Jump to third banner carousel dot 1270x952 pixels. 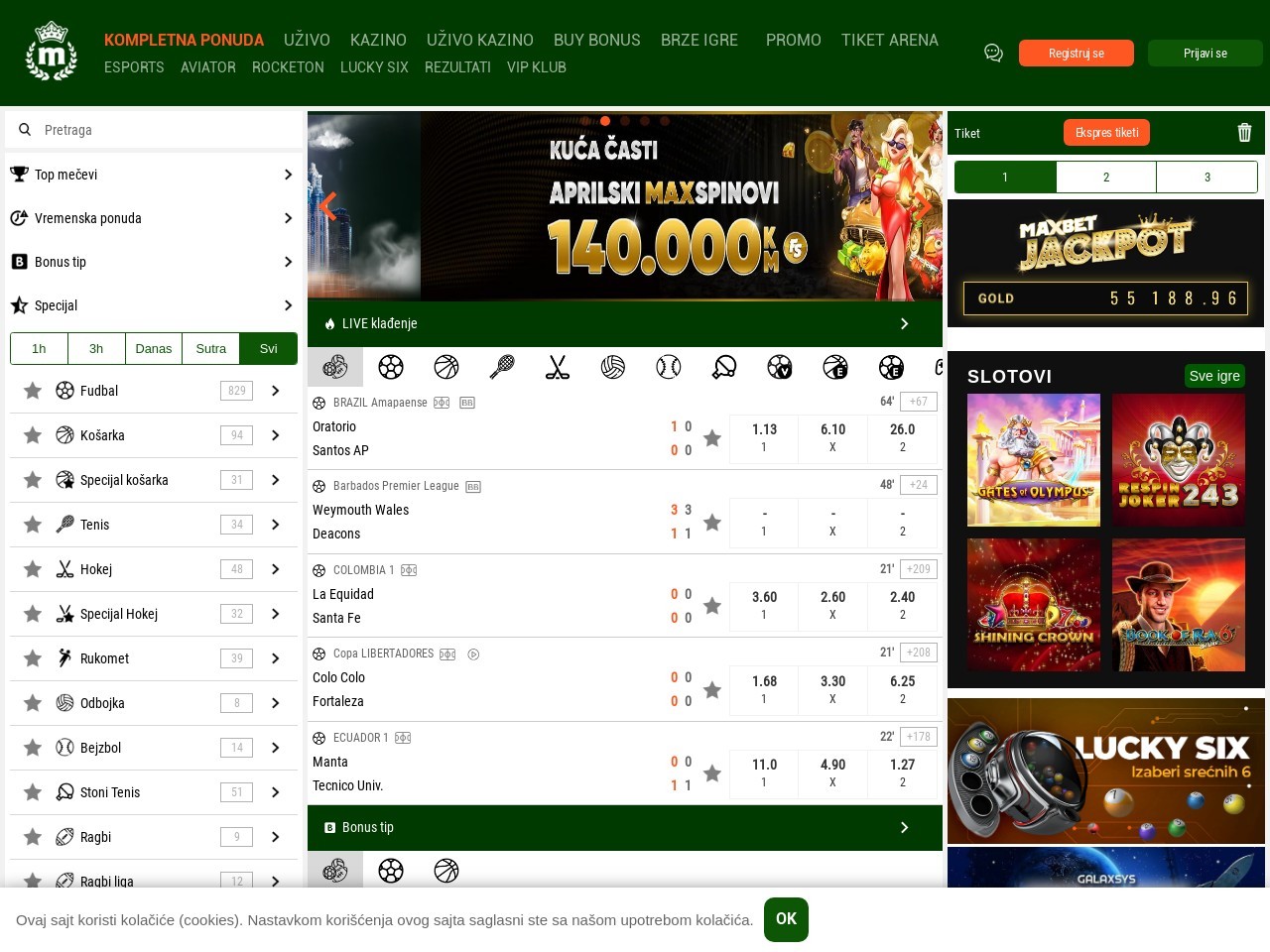(625, 121)
